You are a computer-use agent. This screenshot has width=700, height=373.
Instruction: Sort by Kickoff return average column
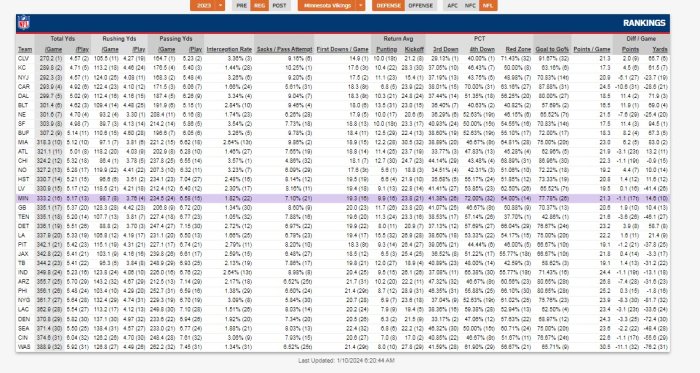coord(414,49)
